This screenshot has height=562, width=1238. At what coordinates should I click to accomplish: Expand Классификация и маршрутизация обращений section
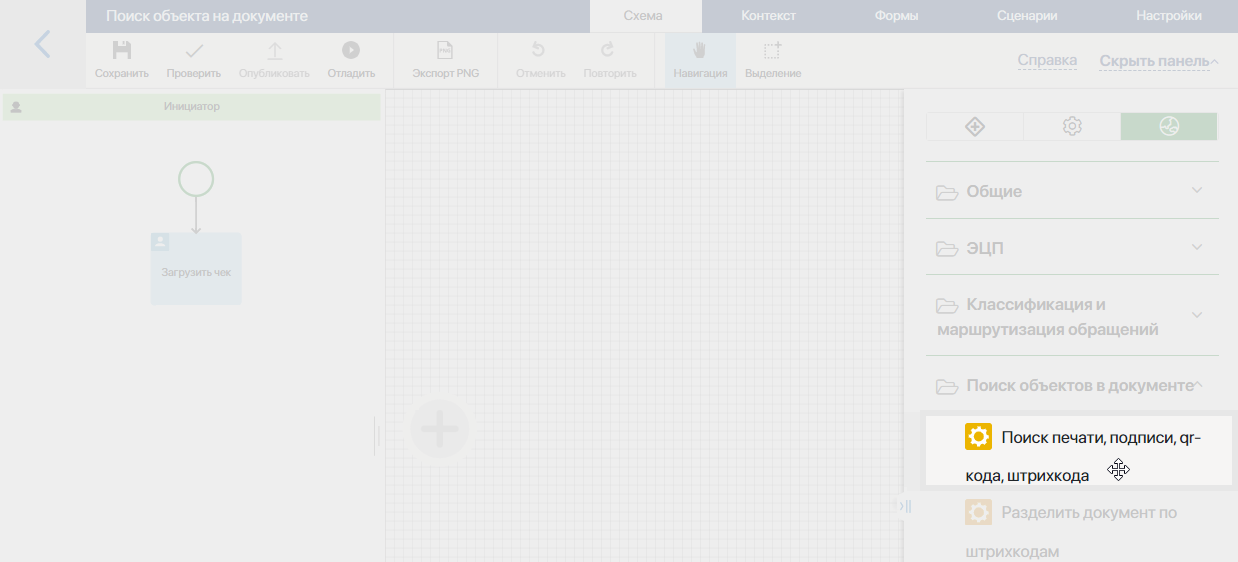[x=1071, y=317]
